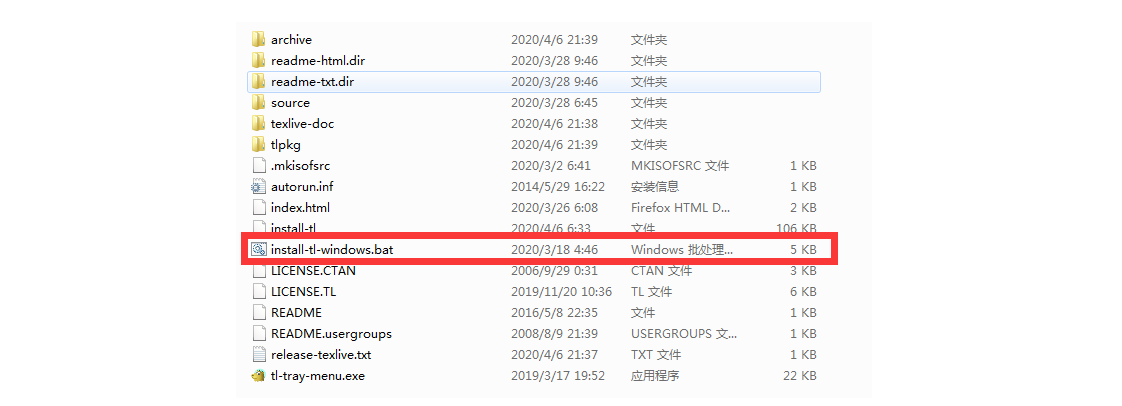Viewport: 1122px width, 406px height.
Task: Click the .mkisofsrc file icon
Action: point(258,165)
